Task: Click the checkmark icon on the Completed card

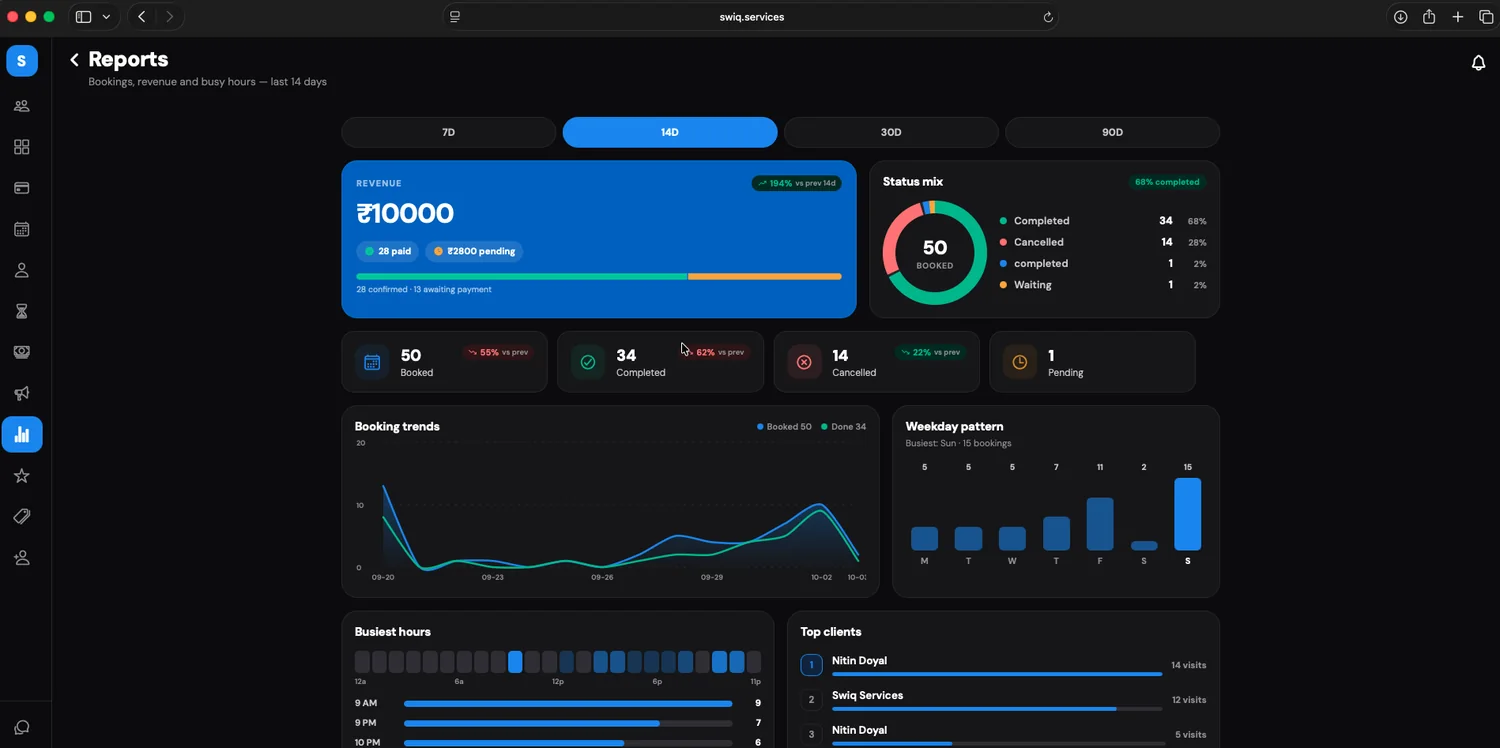Action: [x=588, y=362]
